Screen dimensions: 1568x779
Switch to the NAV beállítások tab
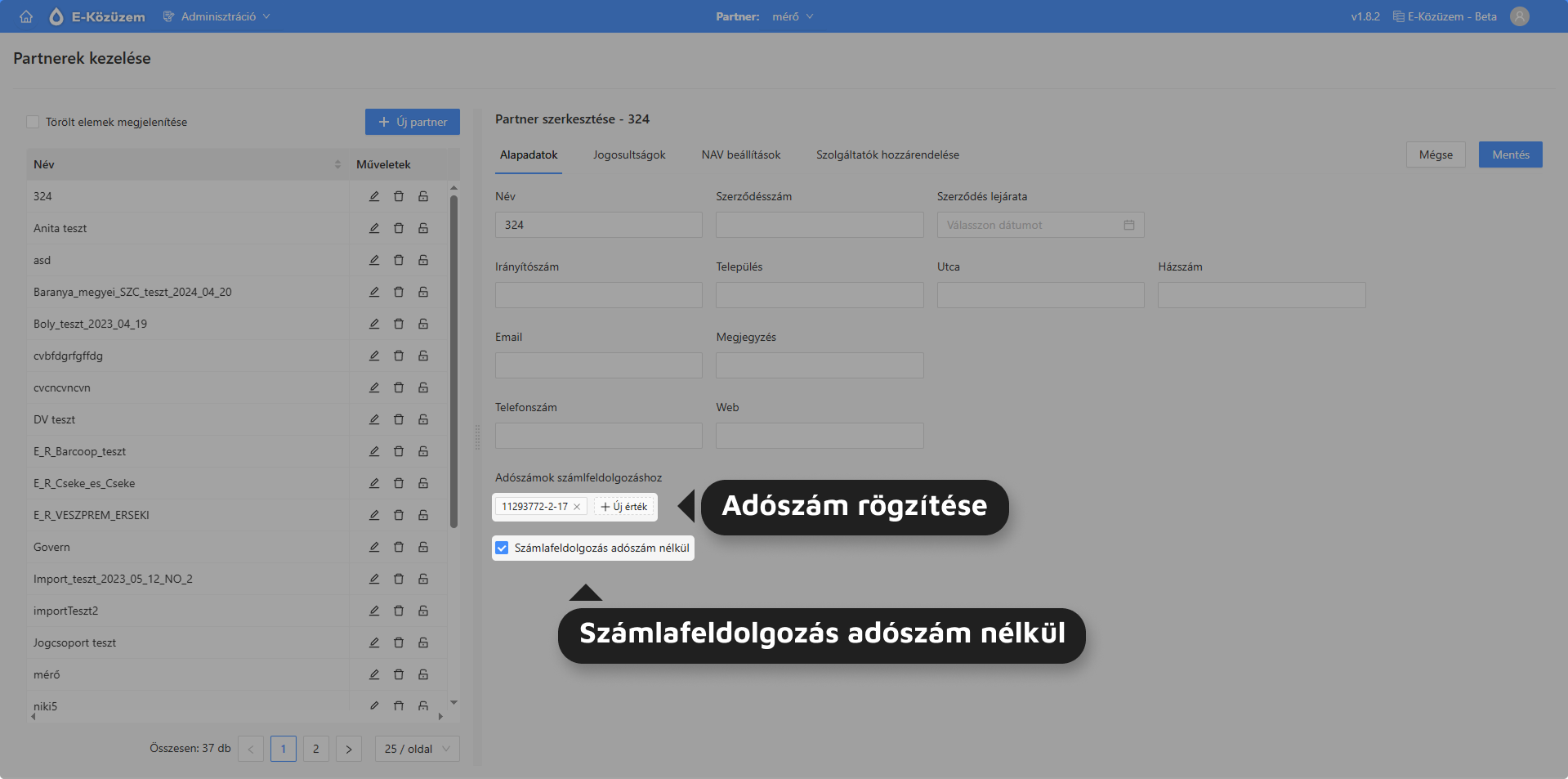(x=740, y=154)
